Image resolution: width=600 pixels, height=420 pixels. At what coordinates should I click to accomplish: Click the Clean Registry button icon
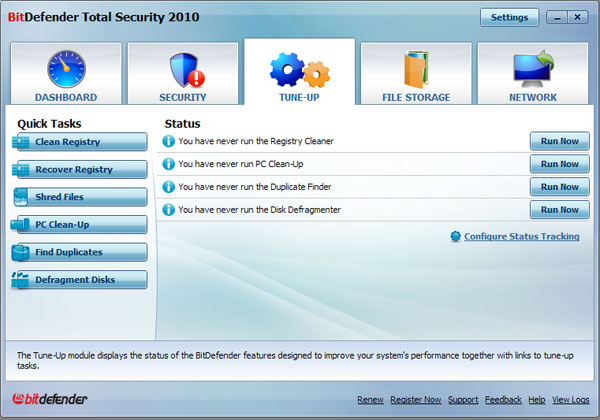pos(21,142)
